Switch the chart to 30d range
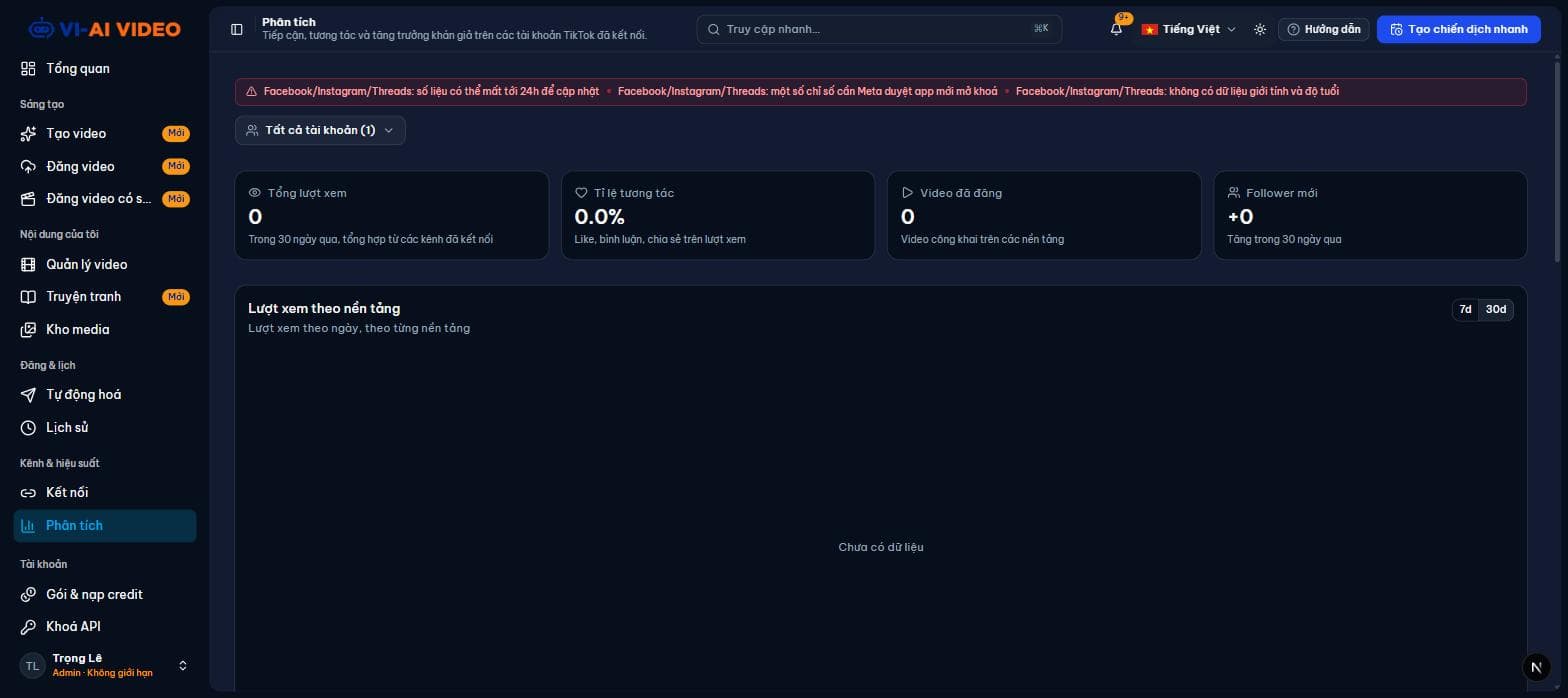Viewport: 1568px width, 698px height. (x=1496, y=309)
